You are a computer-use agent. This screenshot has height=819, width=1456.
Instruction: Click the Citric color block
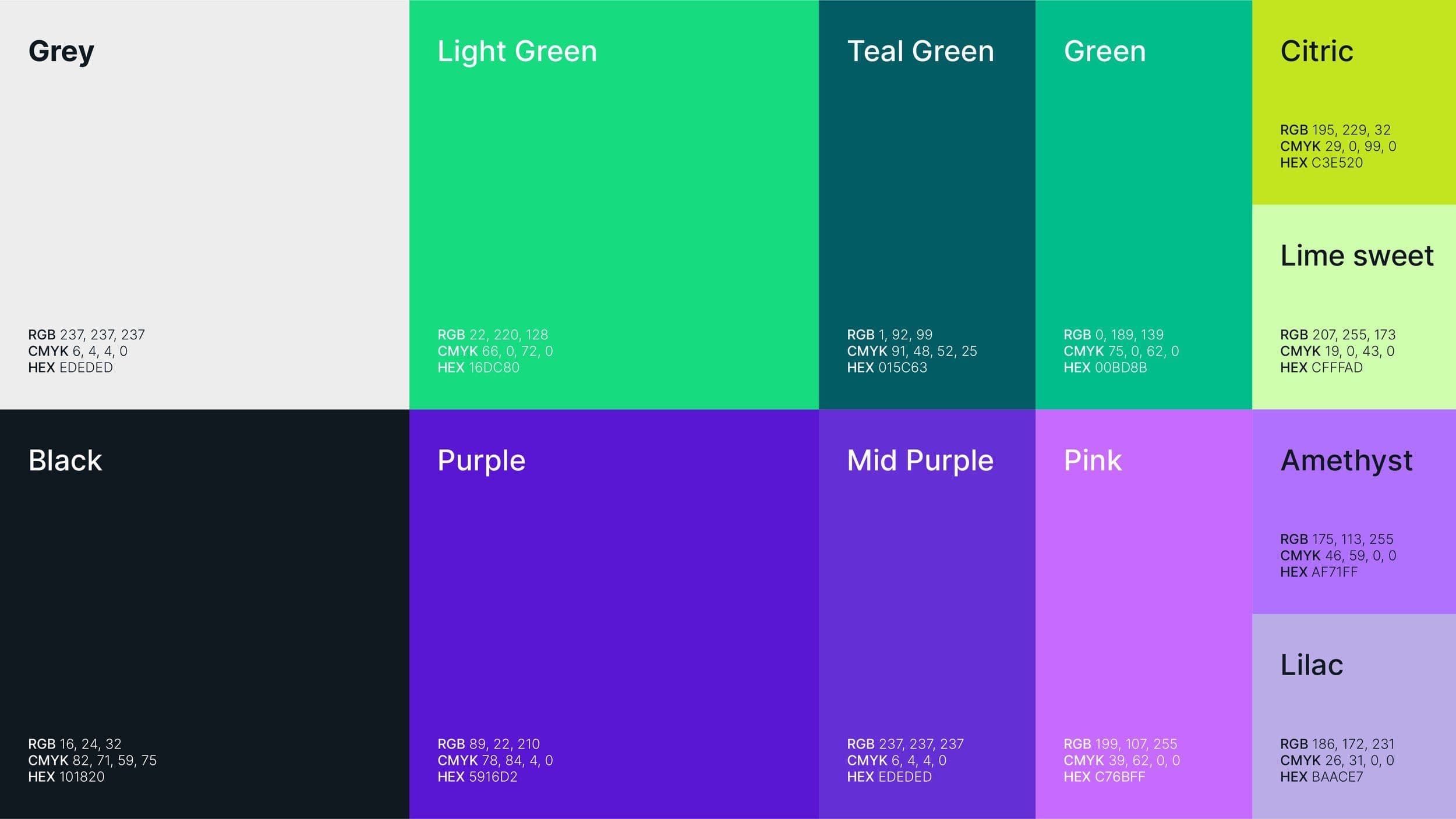coord(1353,87)
